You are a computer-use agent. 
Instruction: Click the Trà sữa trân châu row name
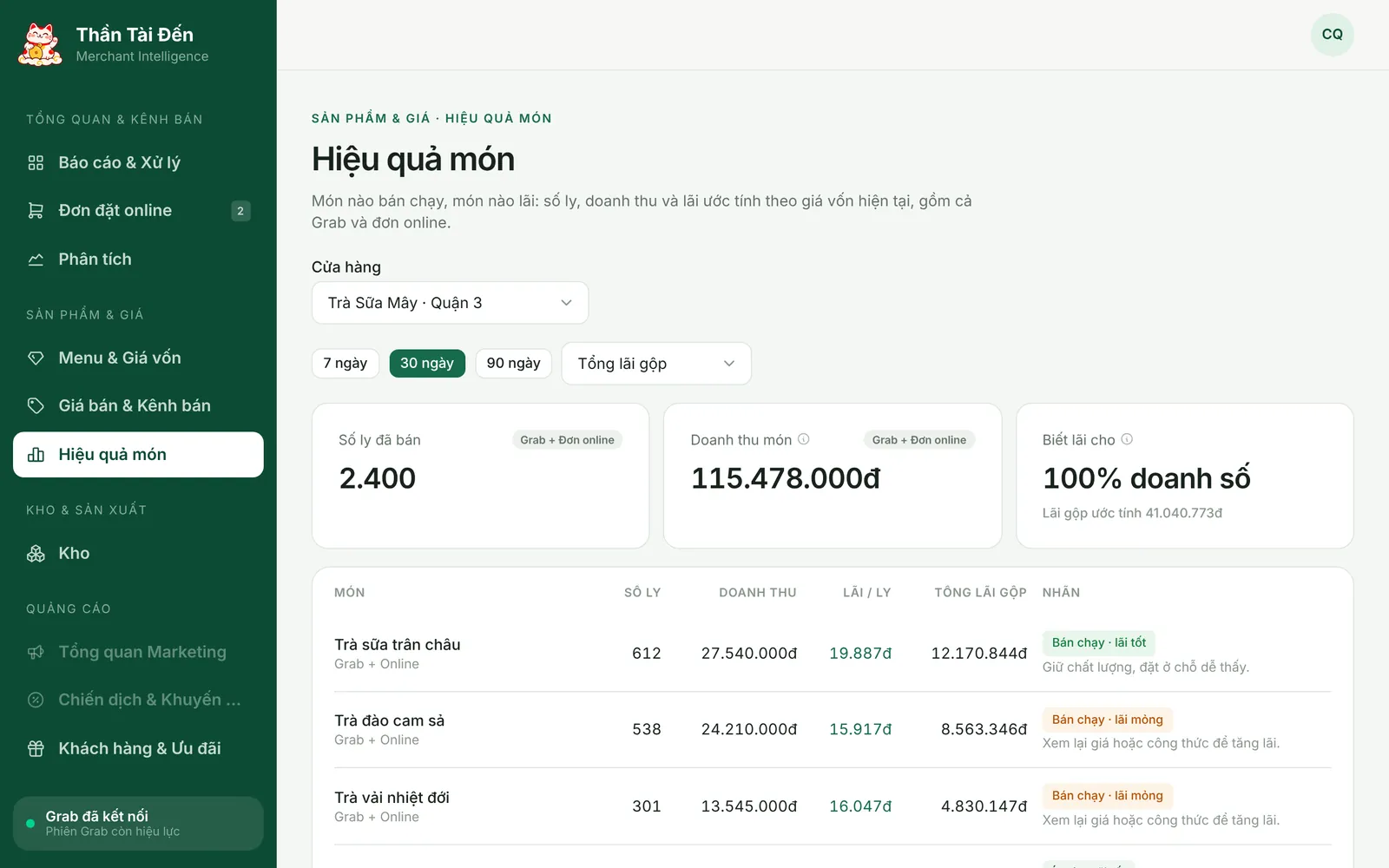coord(398,645)
